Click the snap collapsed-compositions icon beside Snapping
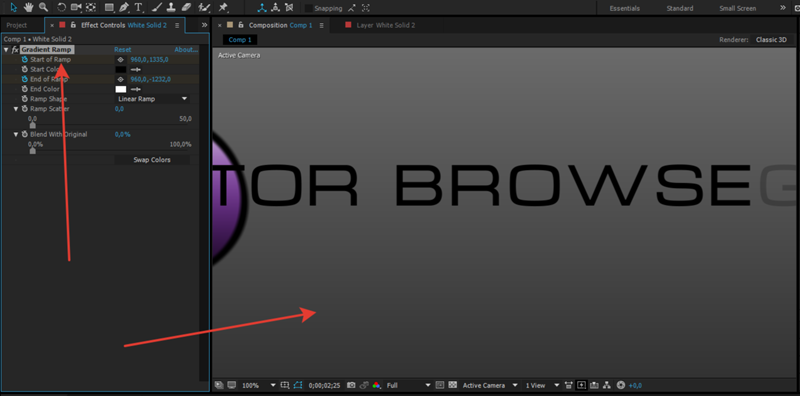Image resolution: width=800 pixels, height=396 pixels. point(365,8)
